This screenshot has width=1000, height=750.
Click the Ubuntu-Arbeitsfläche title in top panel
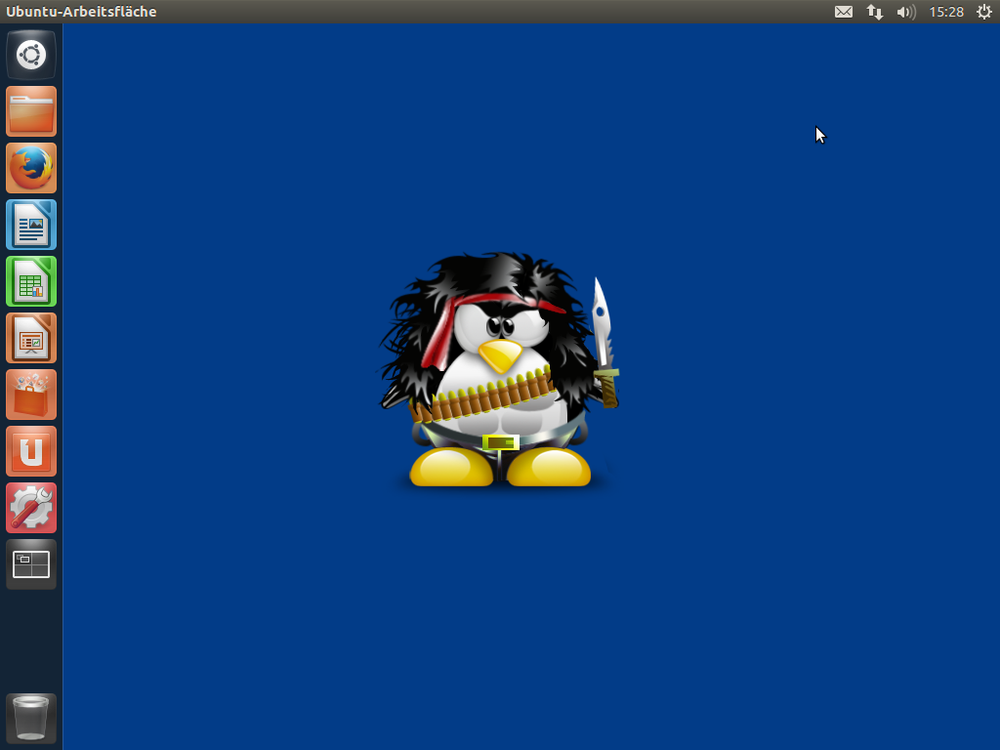click(x=81, y=11)
